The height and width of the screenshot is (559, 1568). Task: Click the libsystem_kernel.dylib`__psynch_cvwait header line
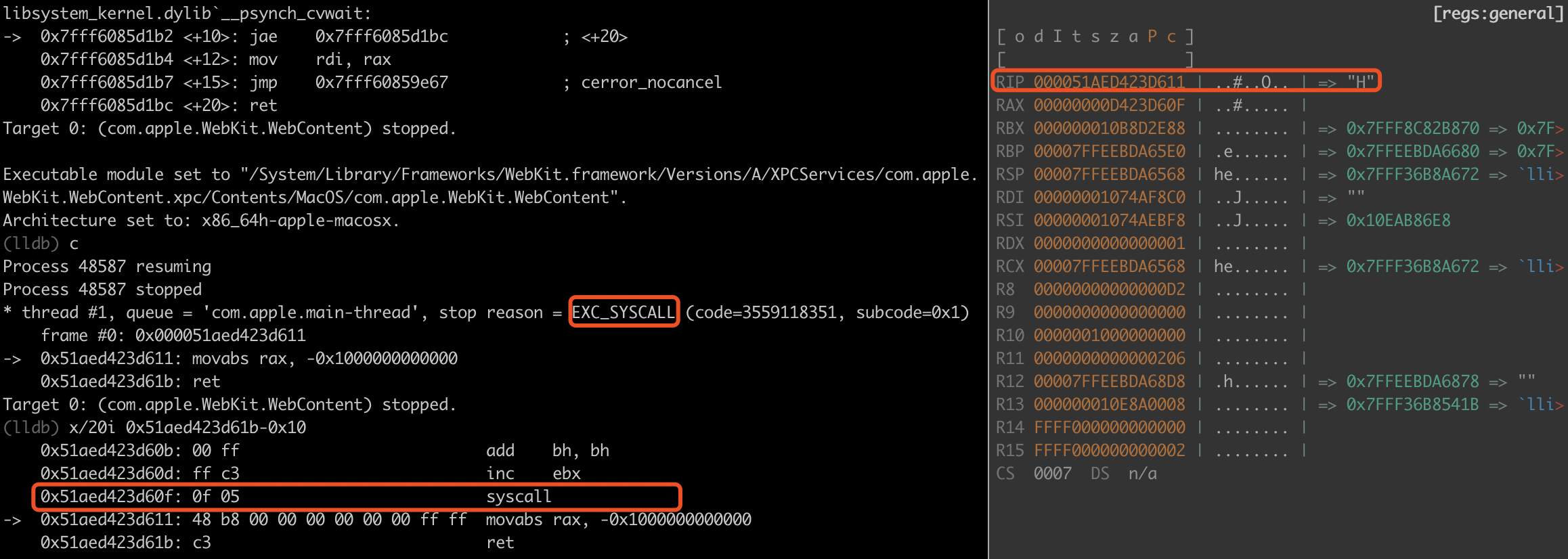pyautogui.click(x=187, y=14)
